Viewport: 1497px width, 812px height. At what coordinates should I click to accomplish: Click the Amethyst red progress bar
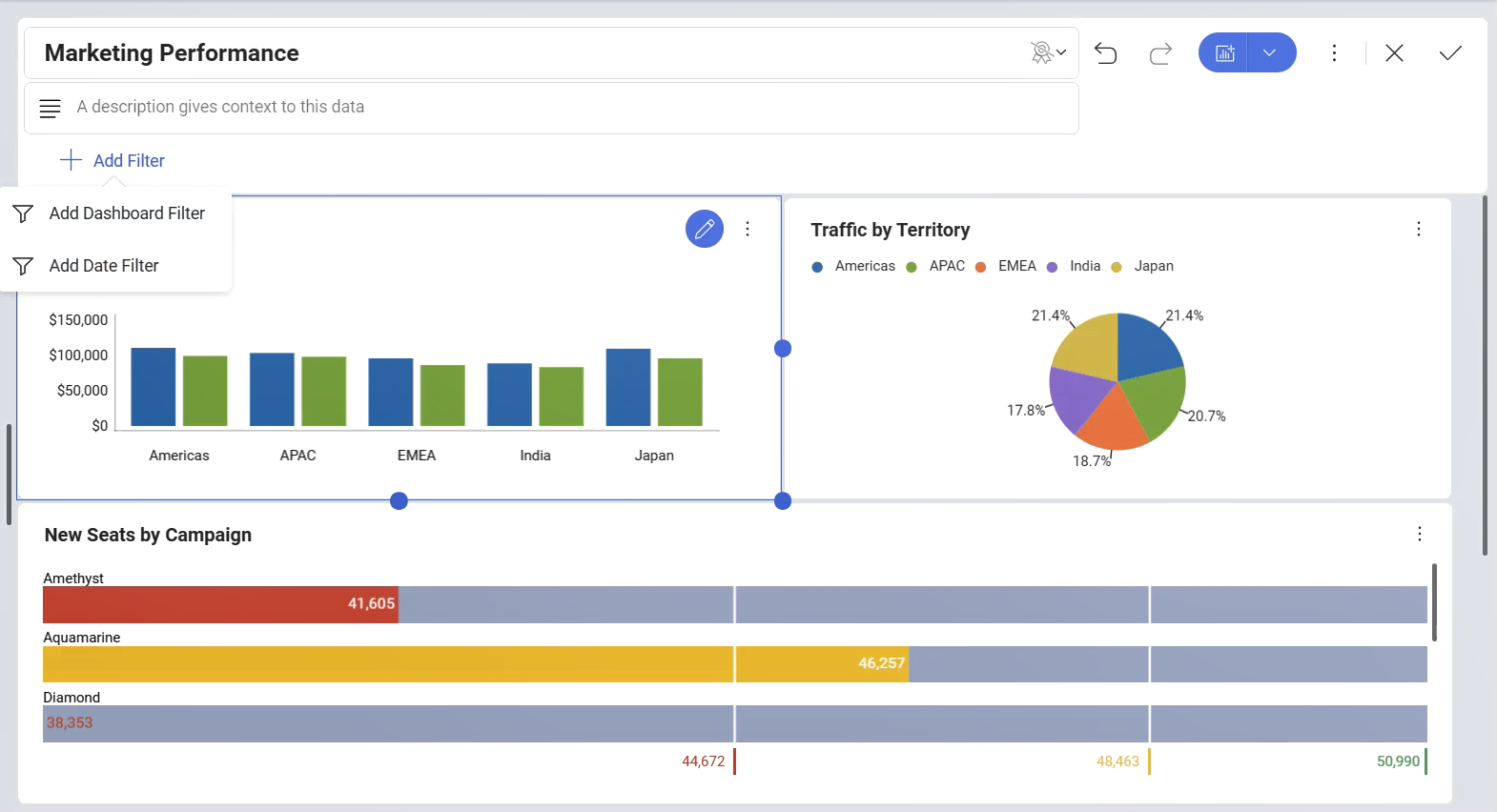[x=219, y=604]
